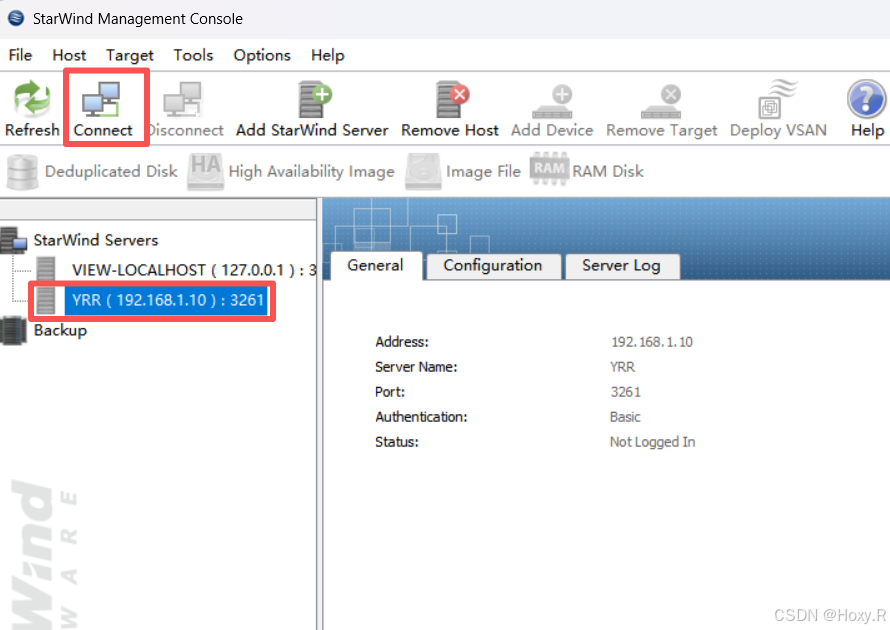Screen dimensions: 890x630
Task: Switch to the Configuration tab
Action: [x=493, y=266]
